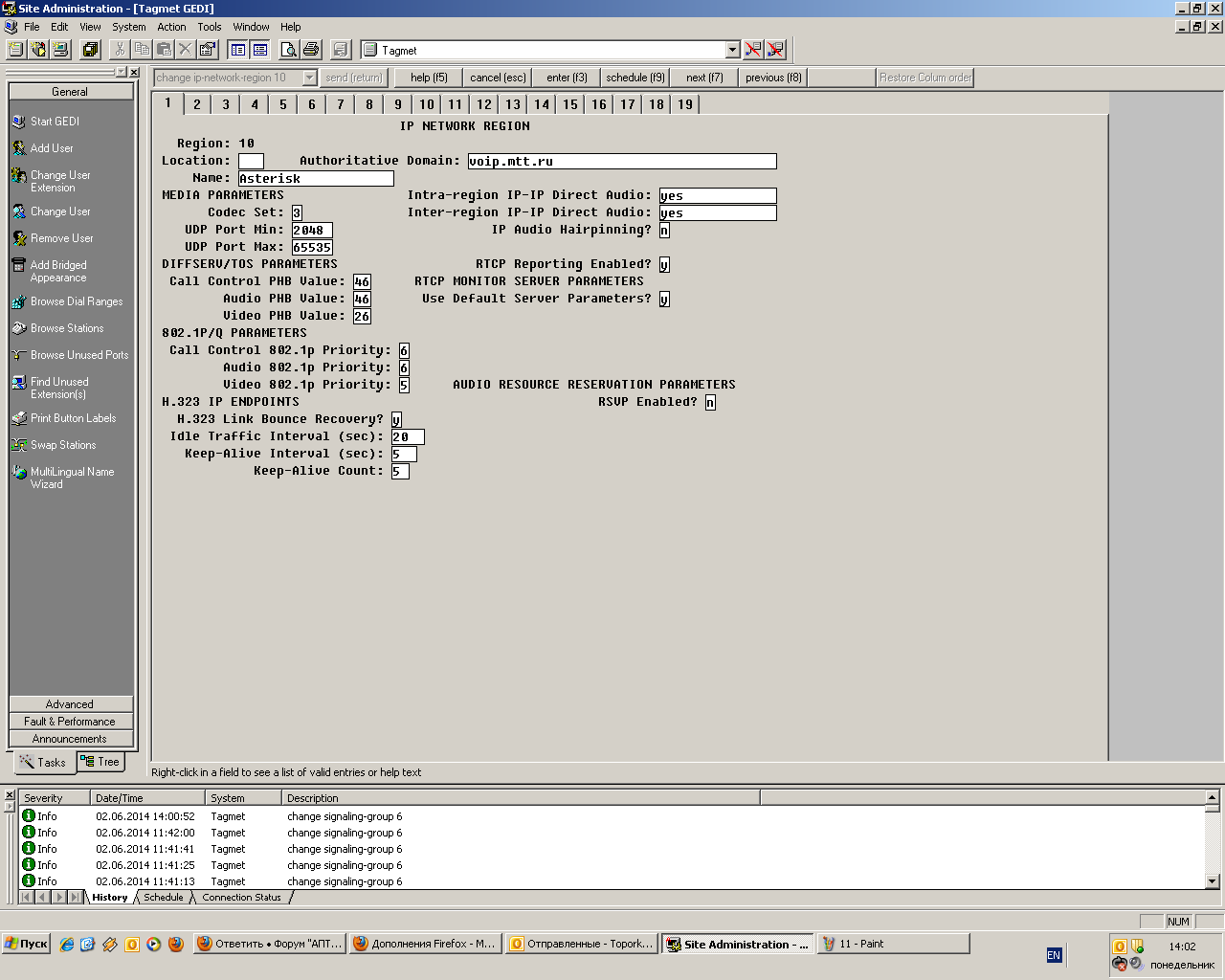Open the command history dropdown arrow
Image resolution: width=1225 pixels, height=980 pixels.
(310, 78)
